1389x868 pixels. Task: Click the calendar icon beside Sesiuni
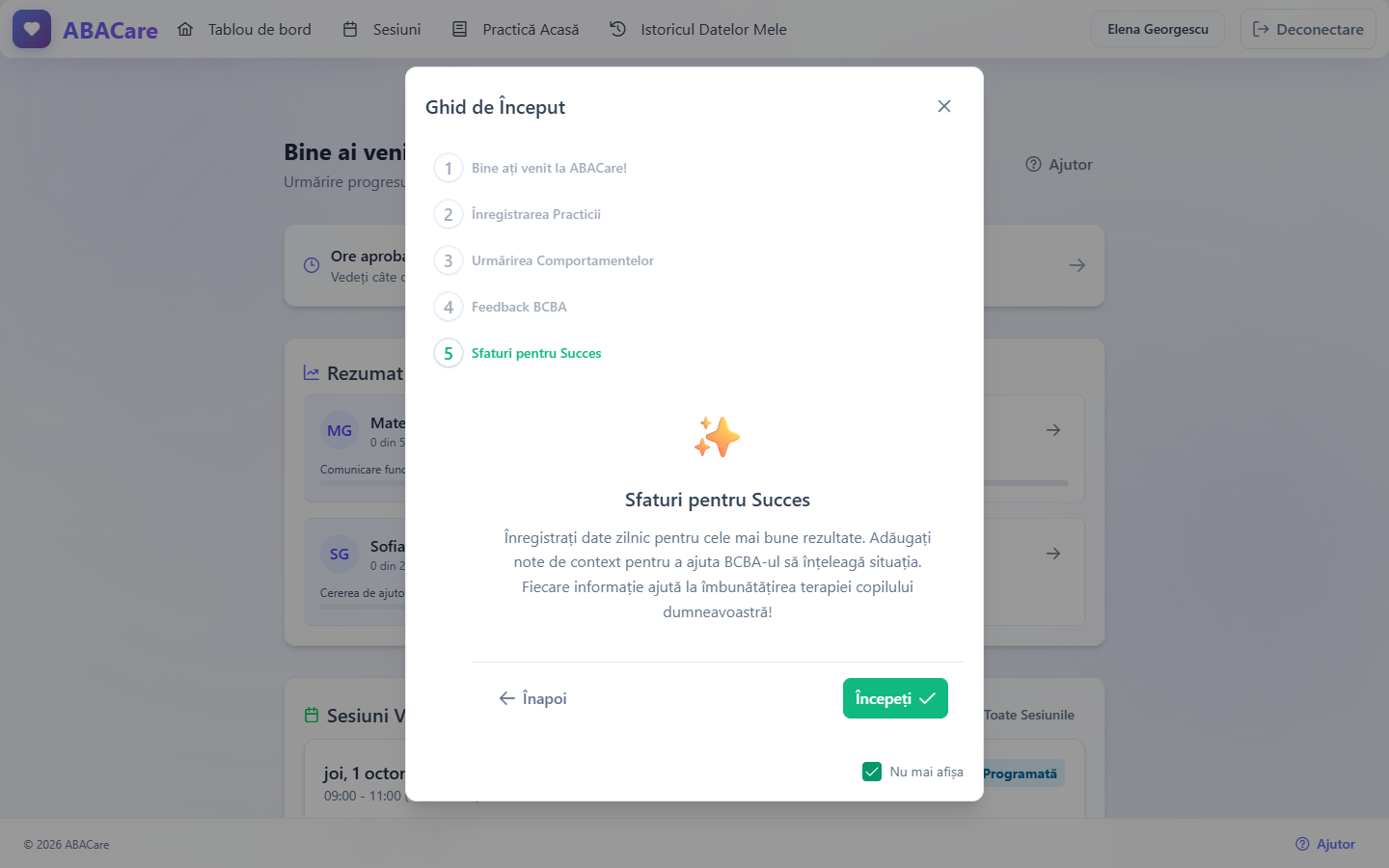tap(350, 29)
